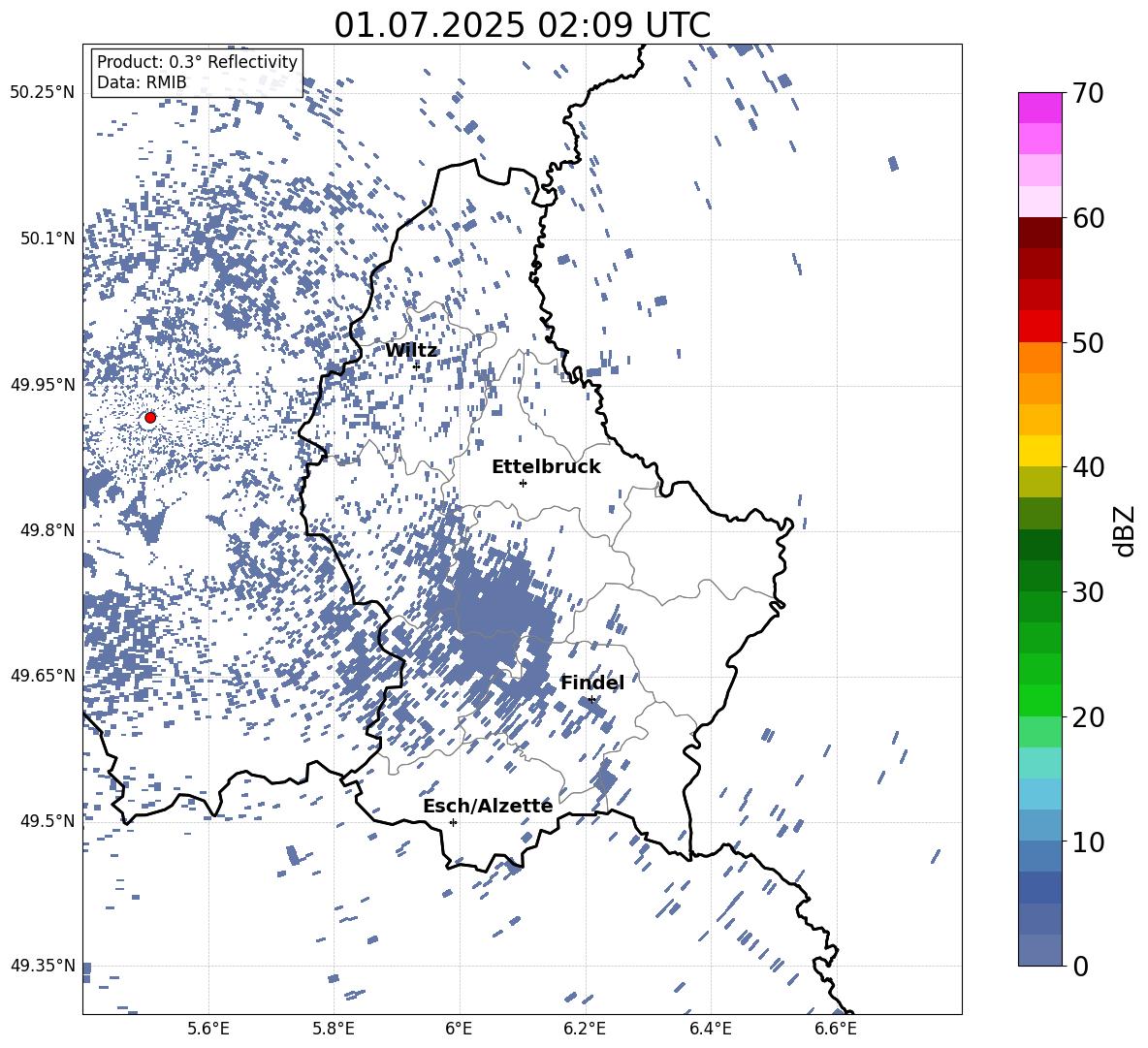
Task: Click the 49.5°N latitude label
Action: 48,820
